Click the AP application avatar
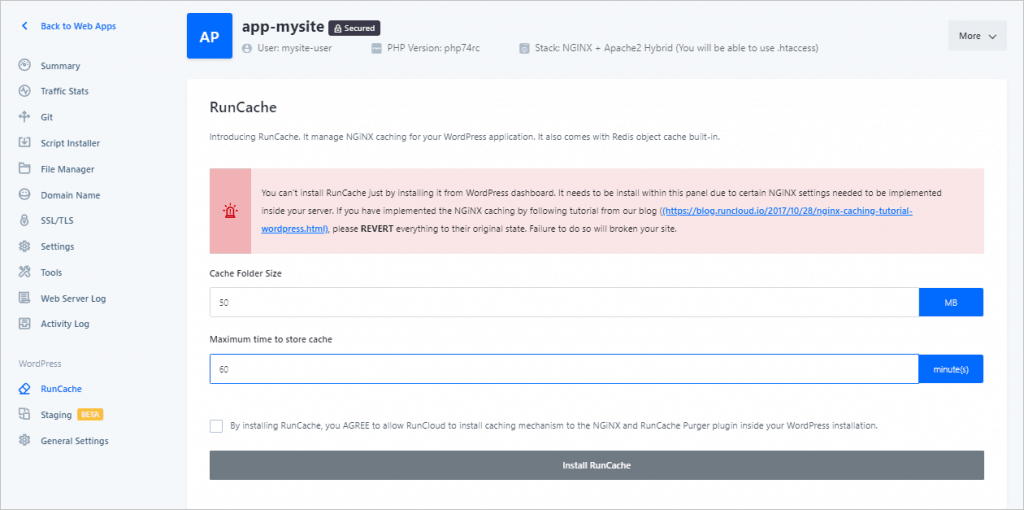The height and width of the screenshot is (510, 1024). (x=209, y=36)
